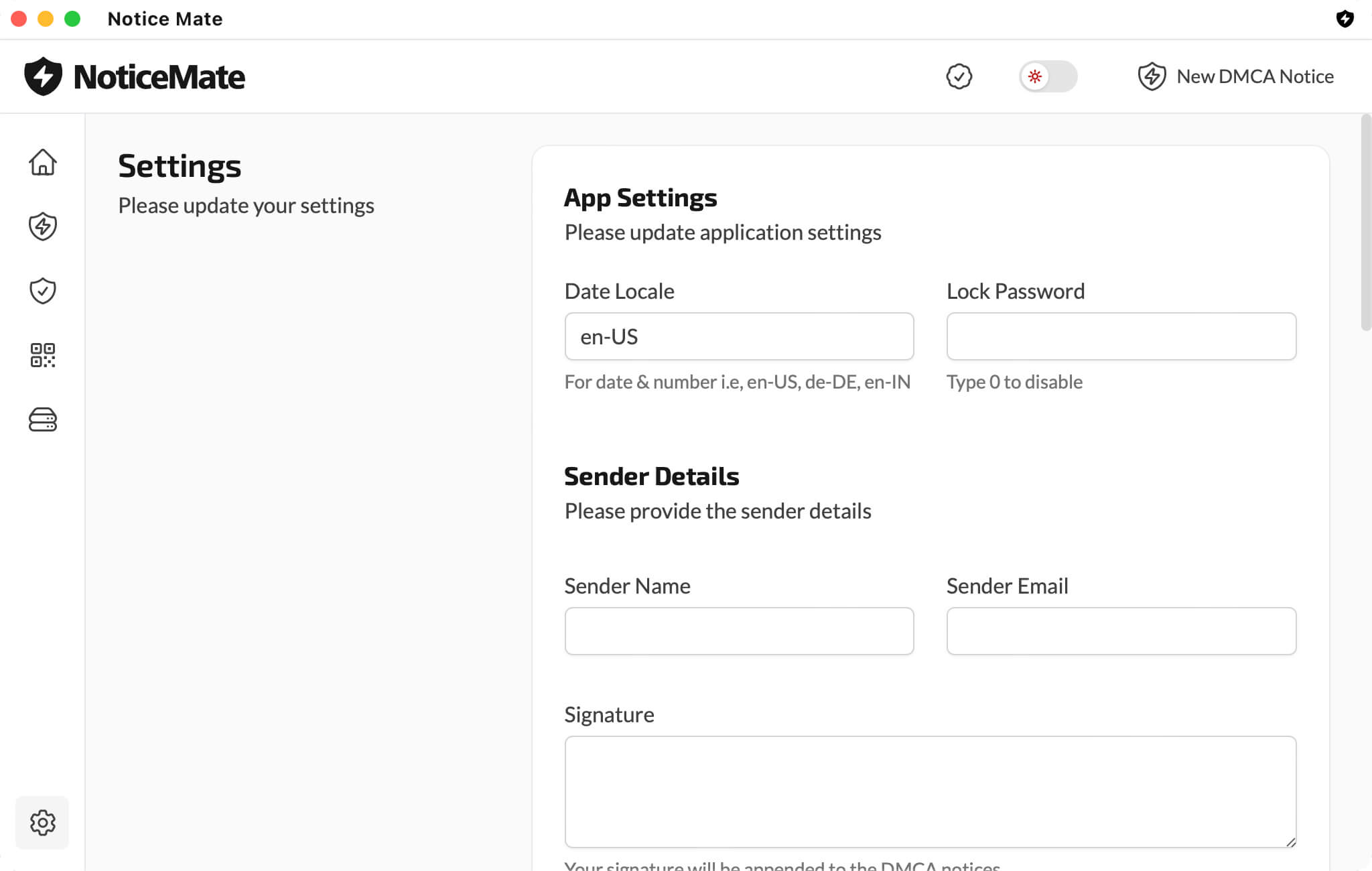Click the NoticeMate shield logo
Image resolution: width=1372 pixels, height=871 pixels.
42,76
